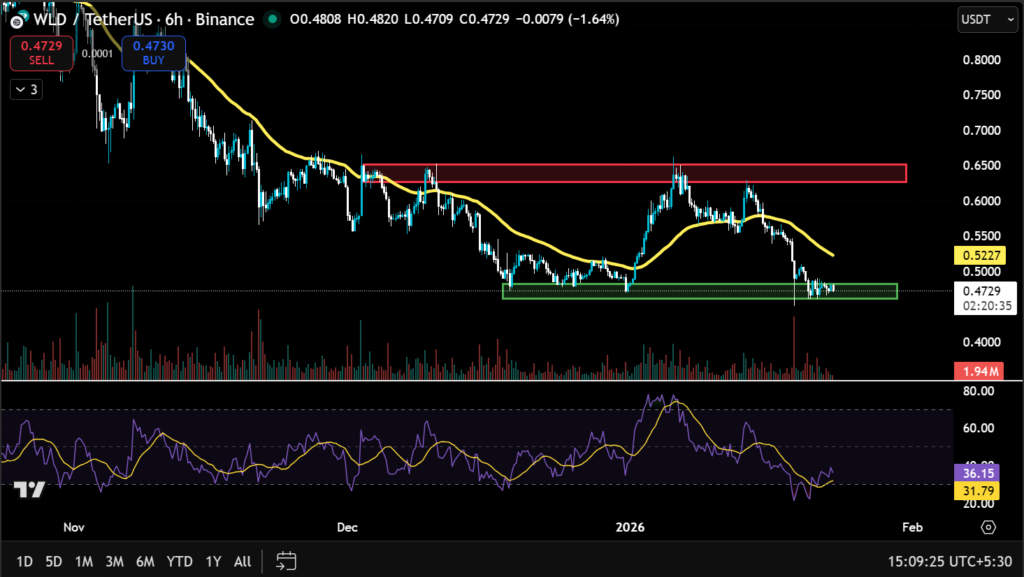
Task: Expand the collapsed indicators legend showing 3
Action: pyautogui.click(x=25, y=90)
